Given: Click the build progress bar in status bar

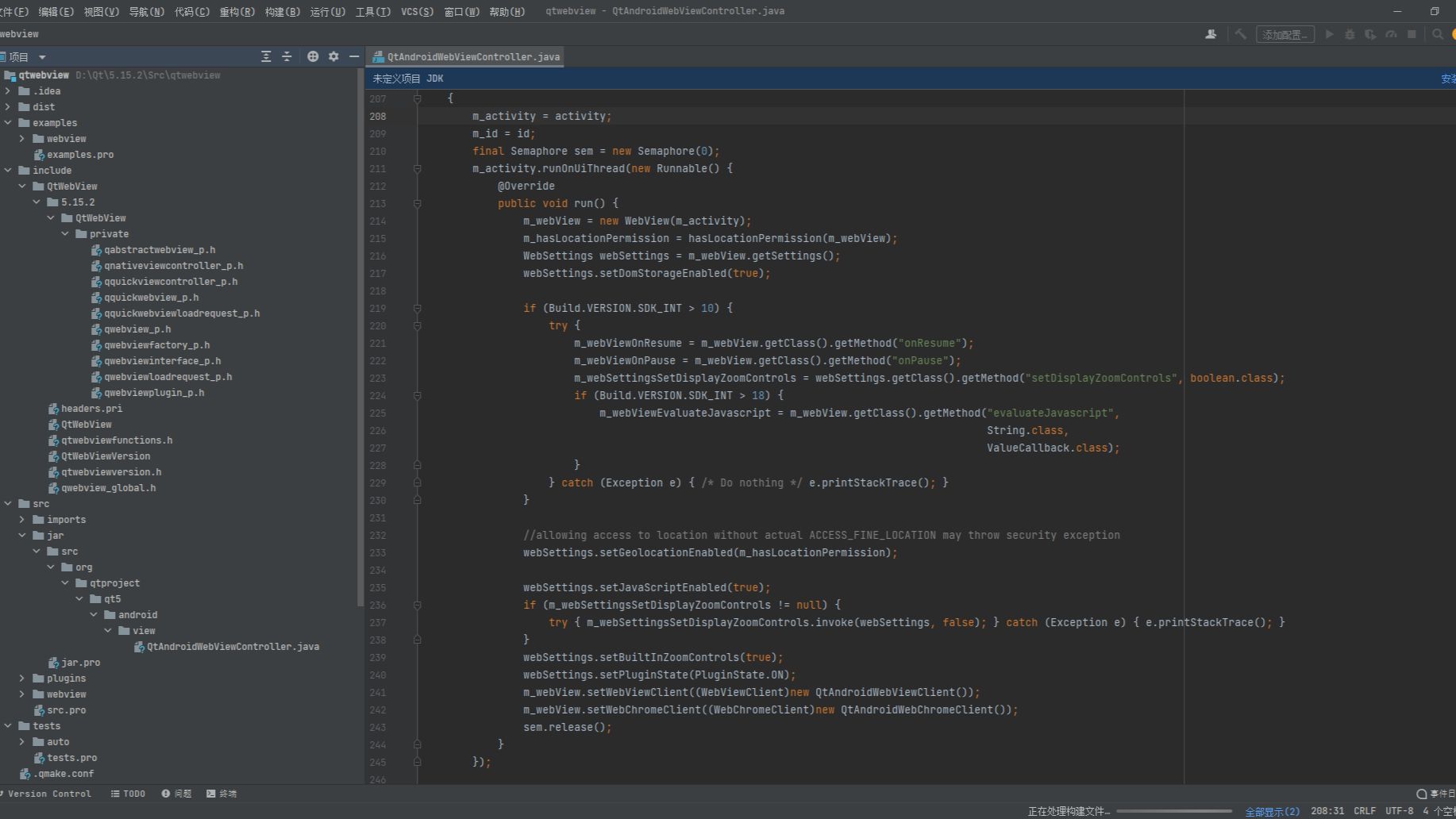Looking at the screenshot, I should pyautogui.click(x=1174, y=811).
